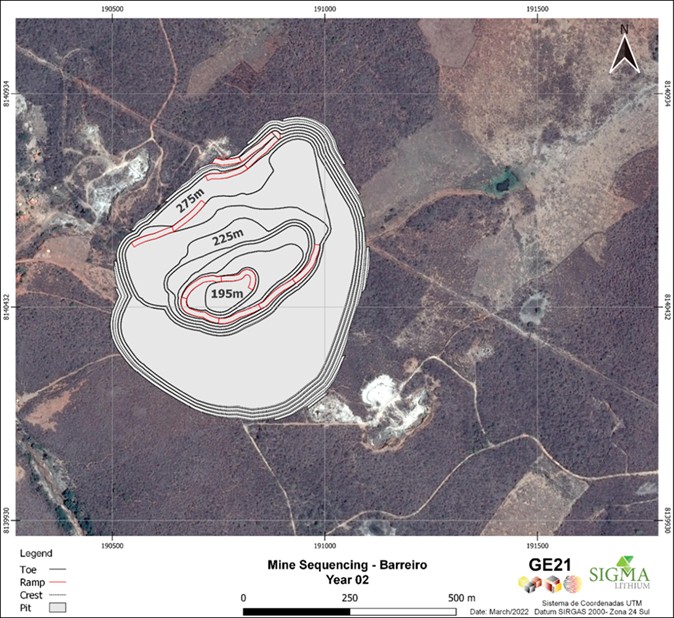The image size is (674, 618).
Task: Click the right 8140934 northing label
Action: coord(667,94)
